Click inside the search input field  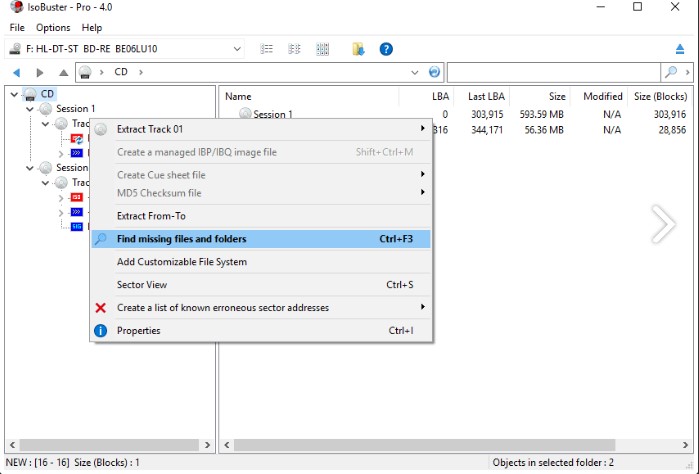click(554, 72)
